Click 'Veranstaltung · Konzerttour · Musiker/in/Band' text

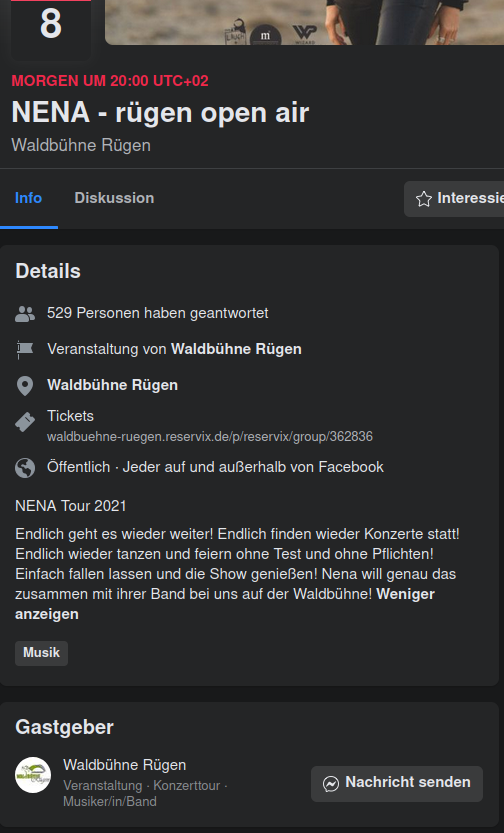[x=145, y=793]
